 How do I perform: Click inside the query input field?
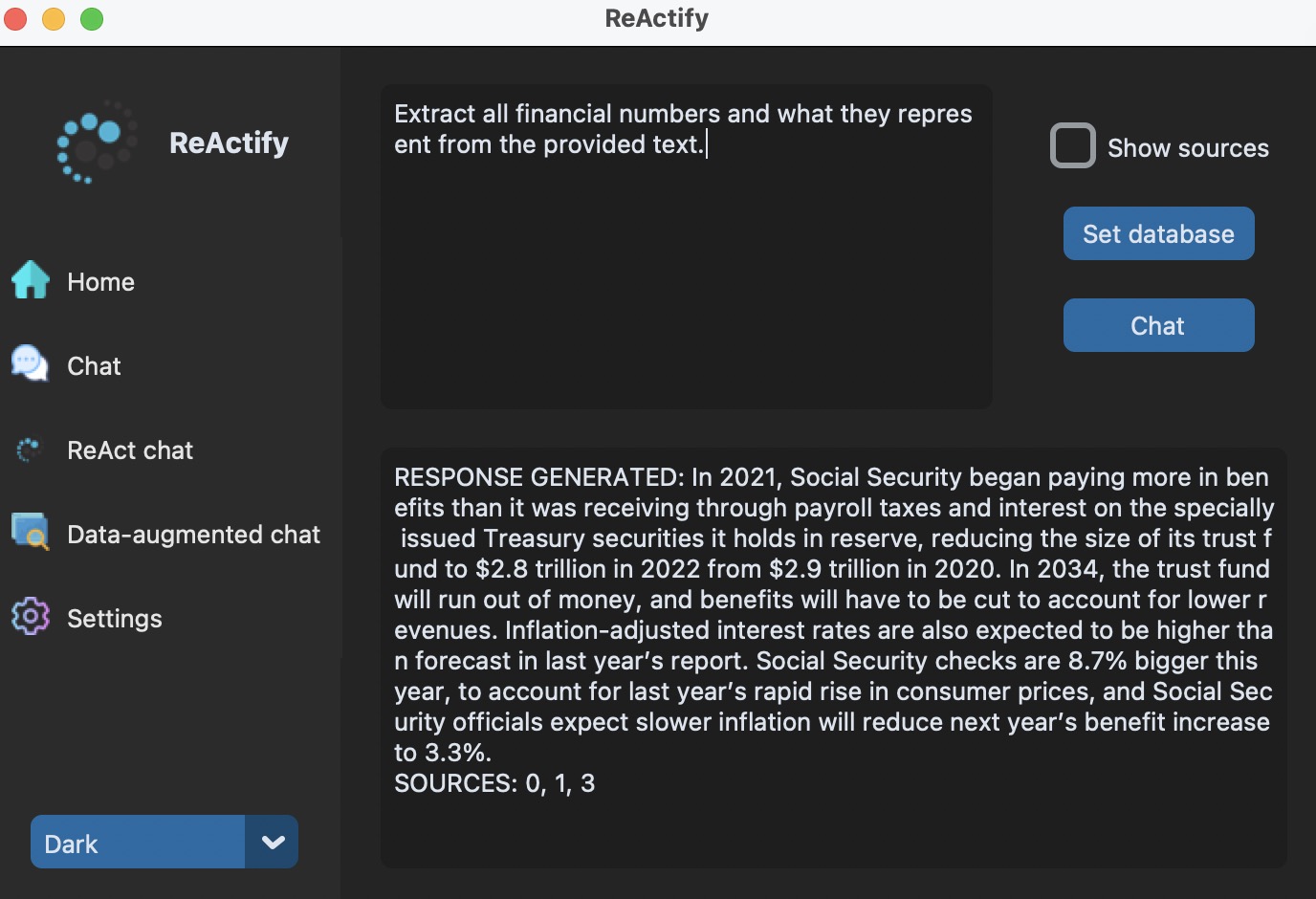[x=685, y=247]
